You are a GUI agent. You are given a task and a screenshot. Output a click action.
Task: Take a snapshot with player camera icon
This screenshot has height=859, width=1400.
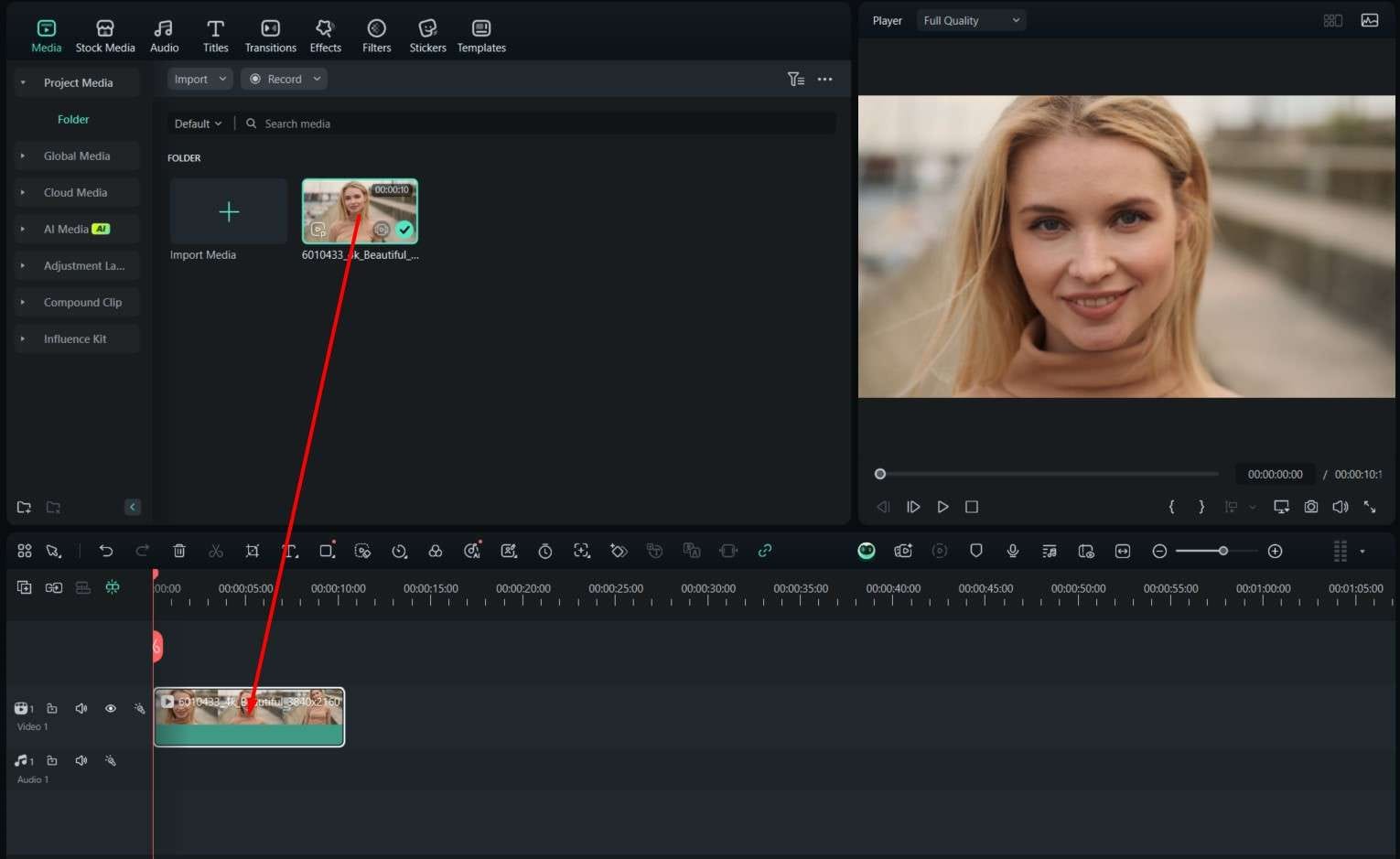coord(1311,507)
